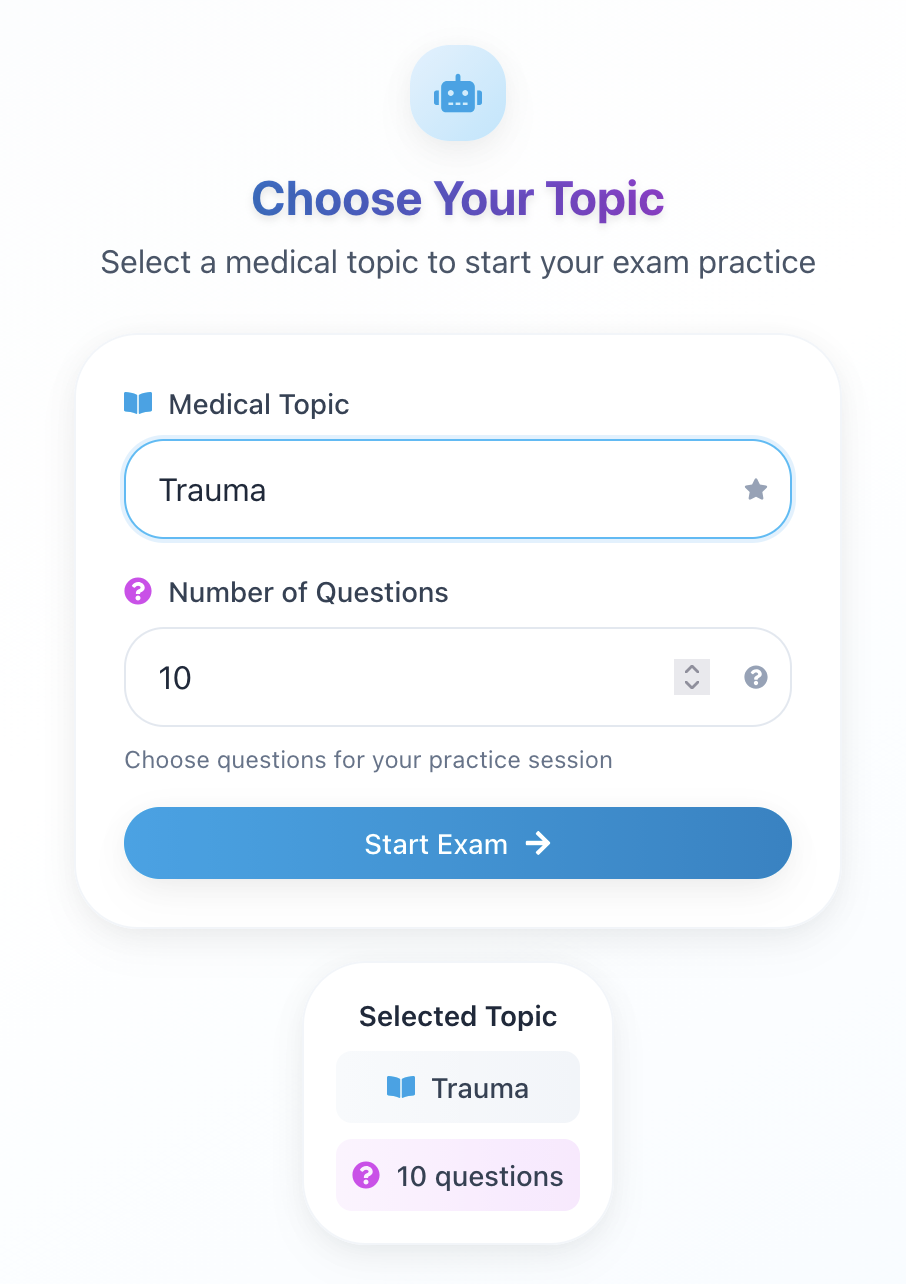Click the 'Choose questions for your practice session' hint

click(368, 760)
